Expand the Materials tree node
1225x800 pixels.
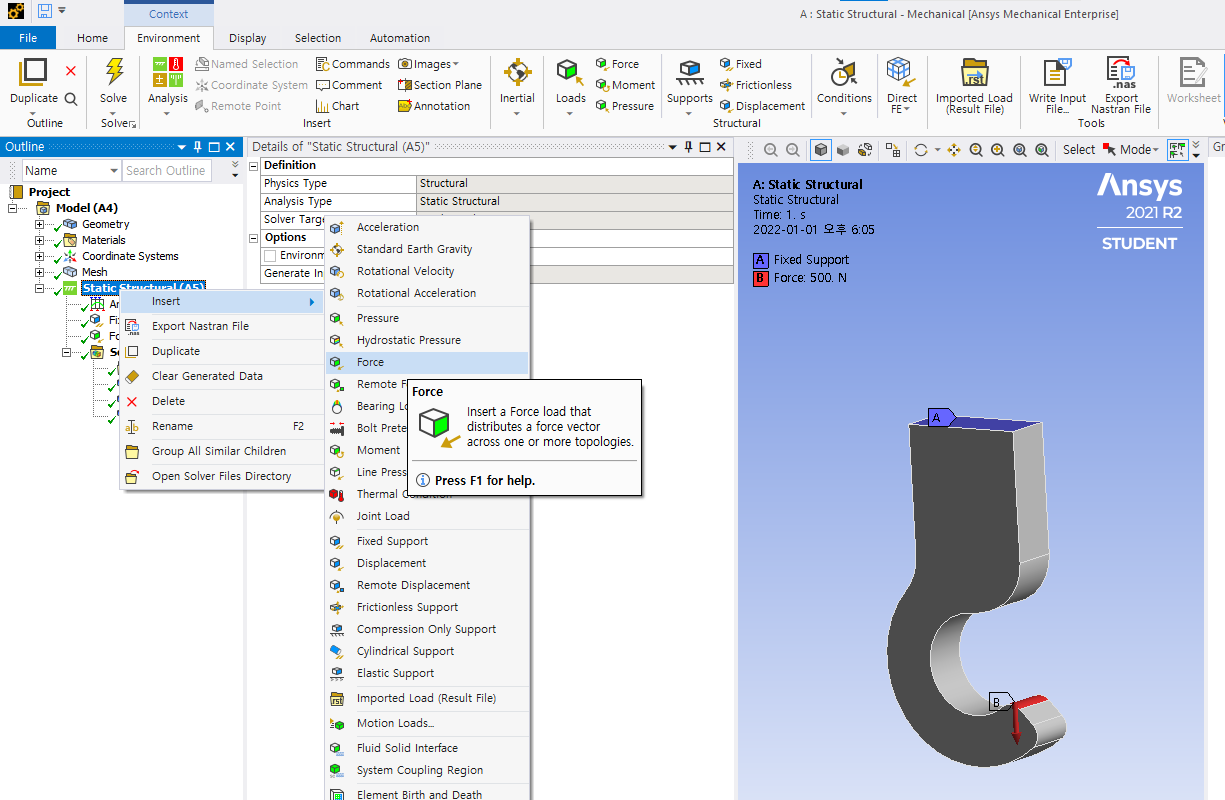click(x=40, y=240)
